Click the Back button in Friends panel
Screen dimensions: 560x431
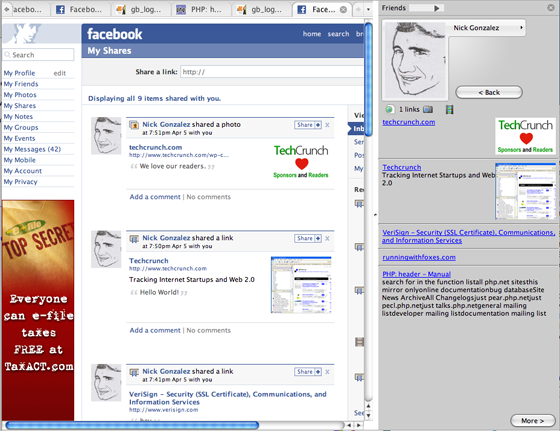click(489, 92)
